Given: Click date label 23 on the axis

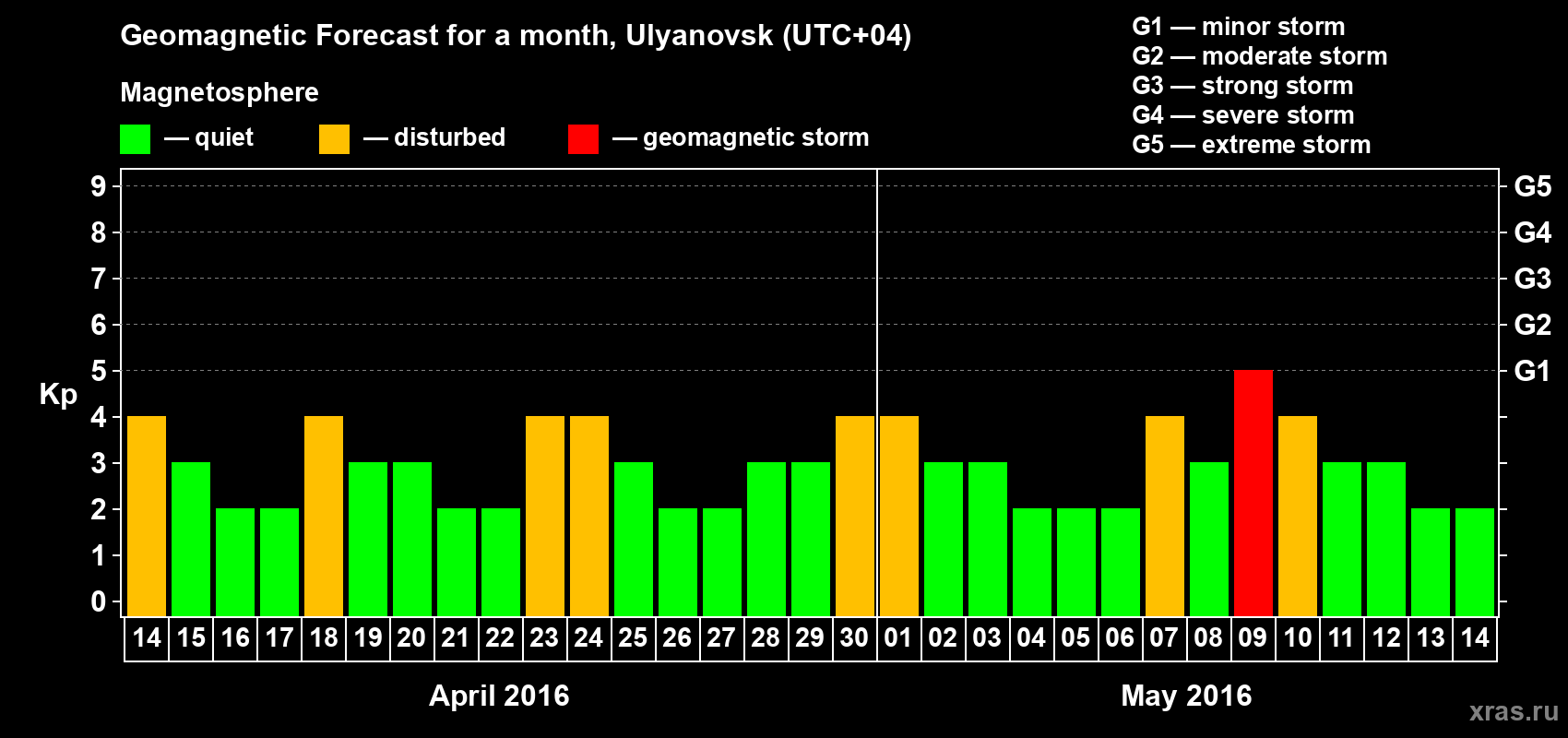Looking at the screenshot, I should (x=544, y=638).
